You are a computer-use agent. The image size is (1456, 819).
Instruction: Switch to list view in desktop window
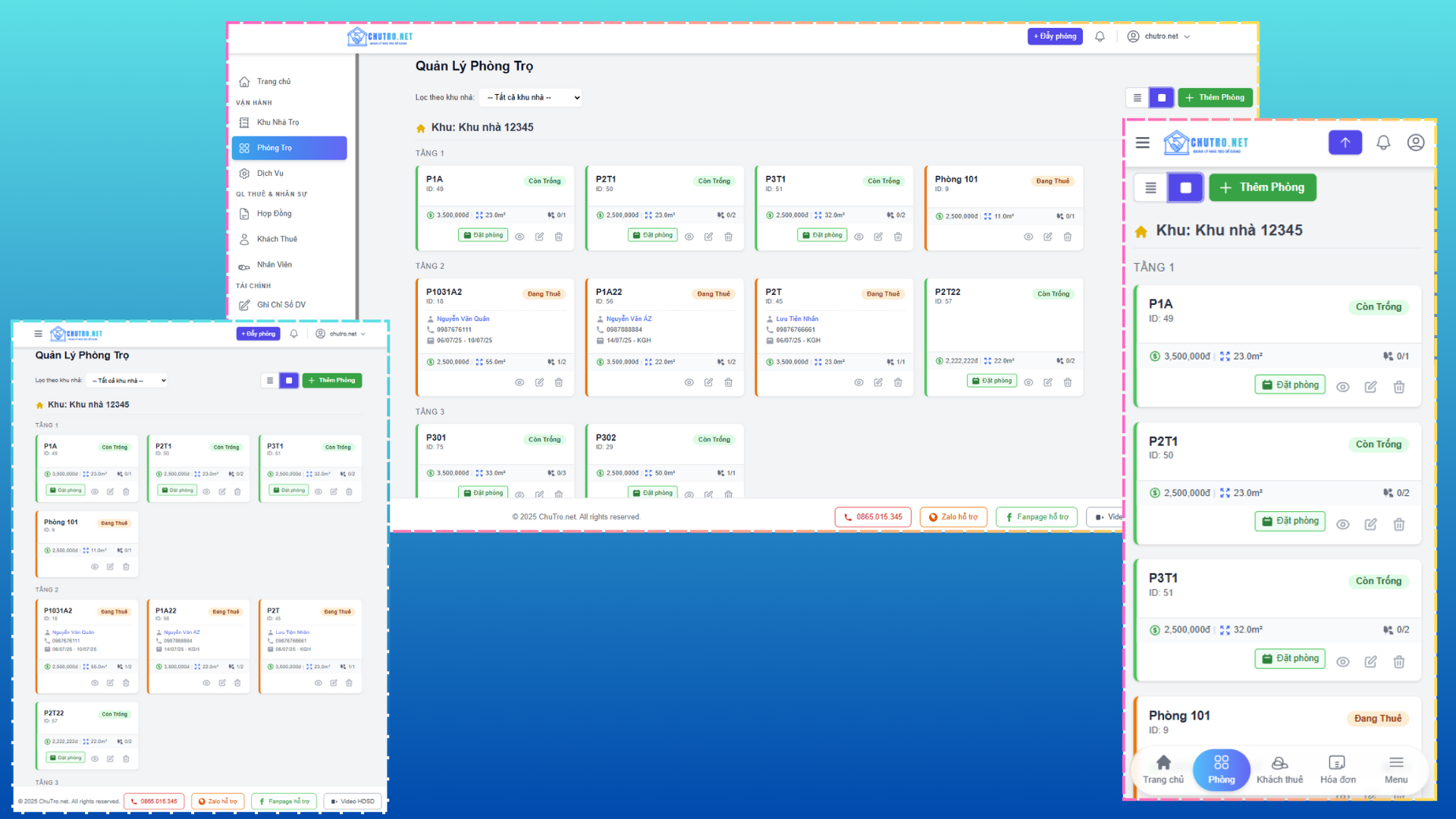coord(1137,98)
